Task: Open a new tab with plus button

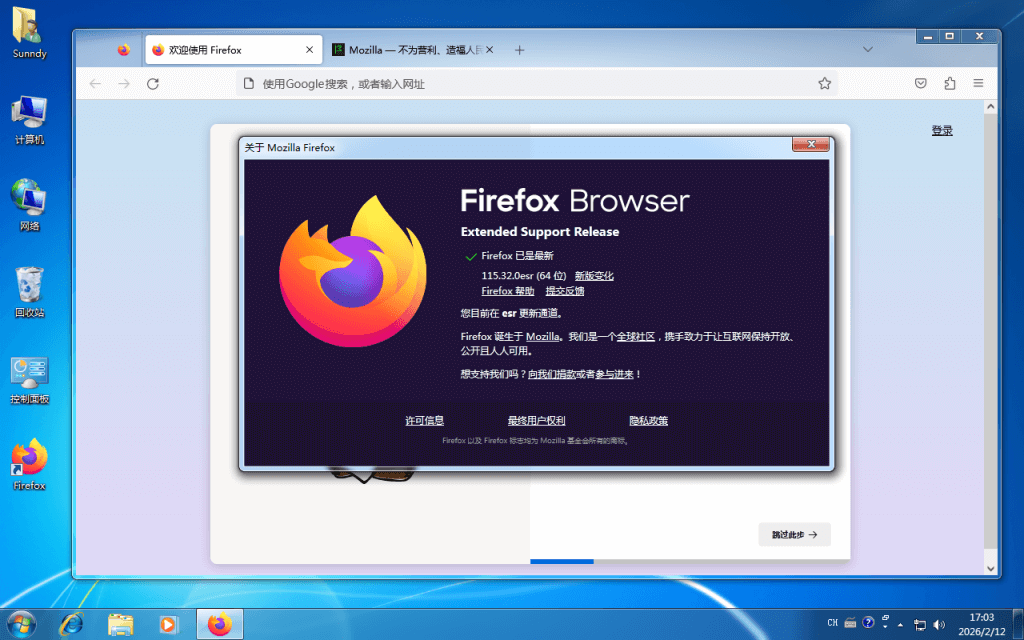Action: [x=519, y=50]
